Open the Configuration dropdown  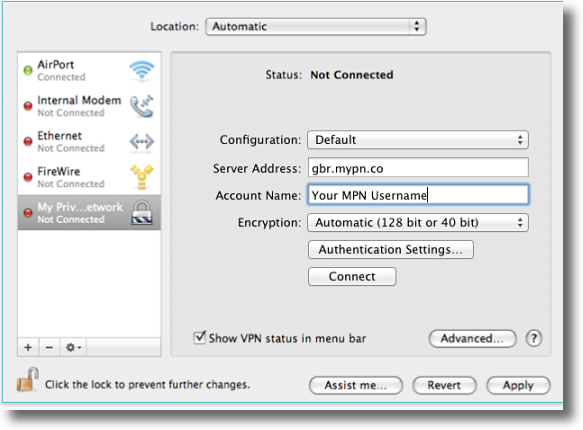point(418,140)
